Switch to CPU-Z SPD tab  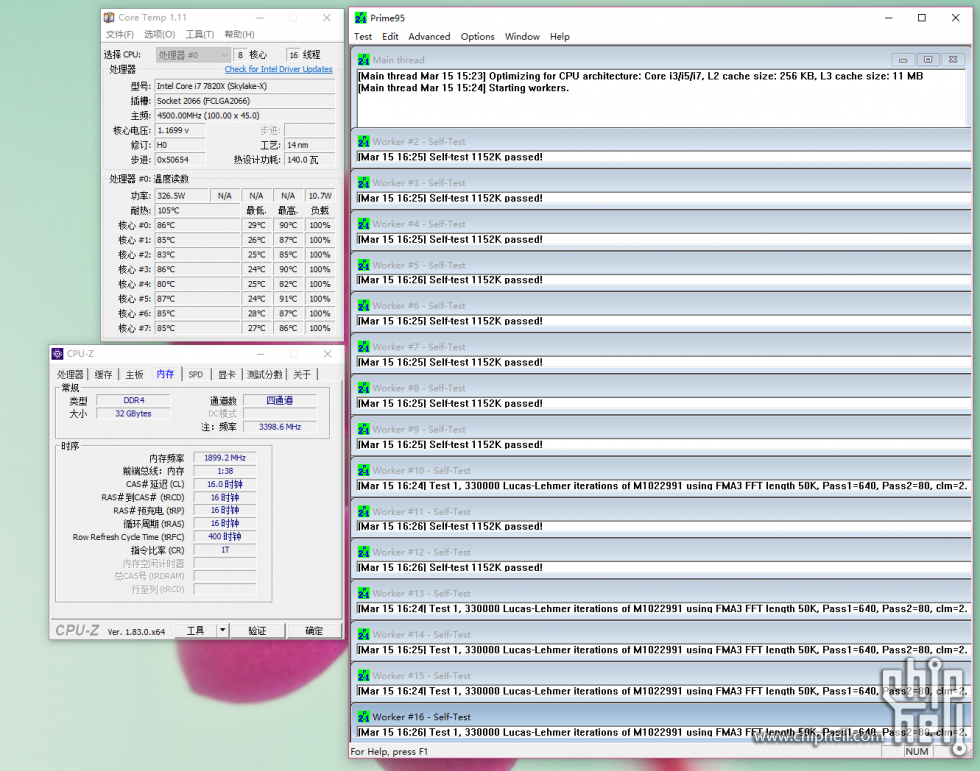point(196,374)
